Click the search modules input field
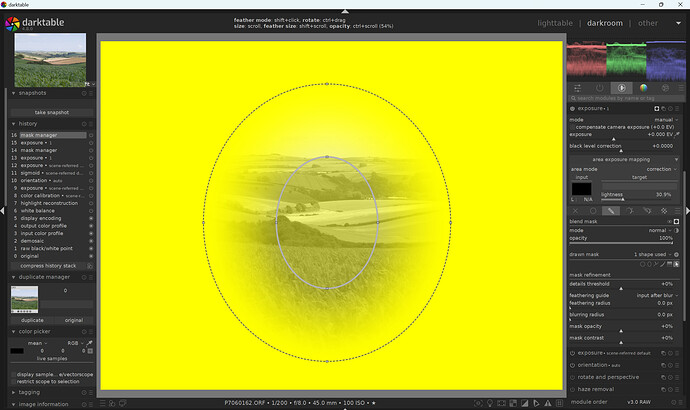The height and width of the screenshot is (410, 690). [x=624, y=99]
